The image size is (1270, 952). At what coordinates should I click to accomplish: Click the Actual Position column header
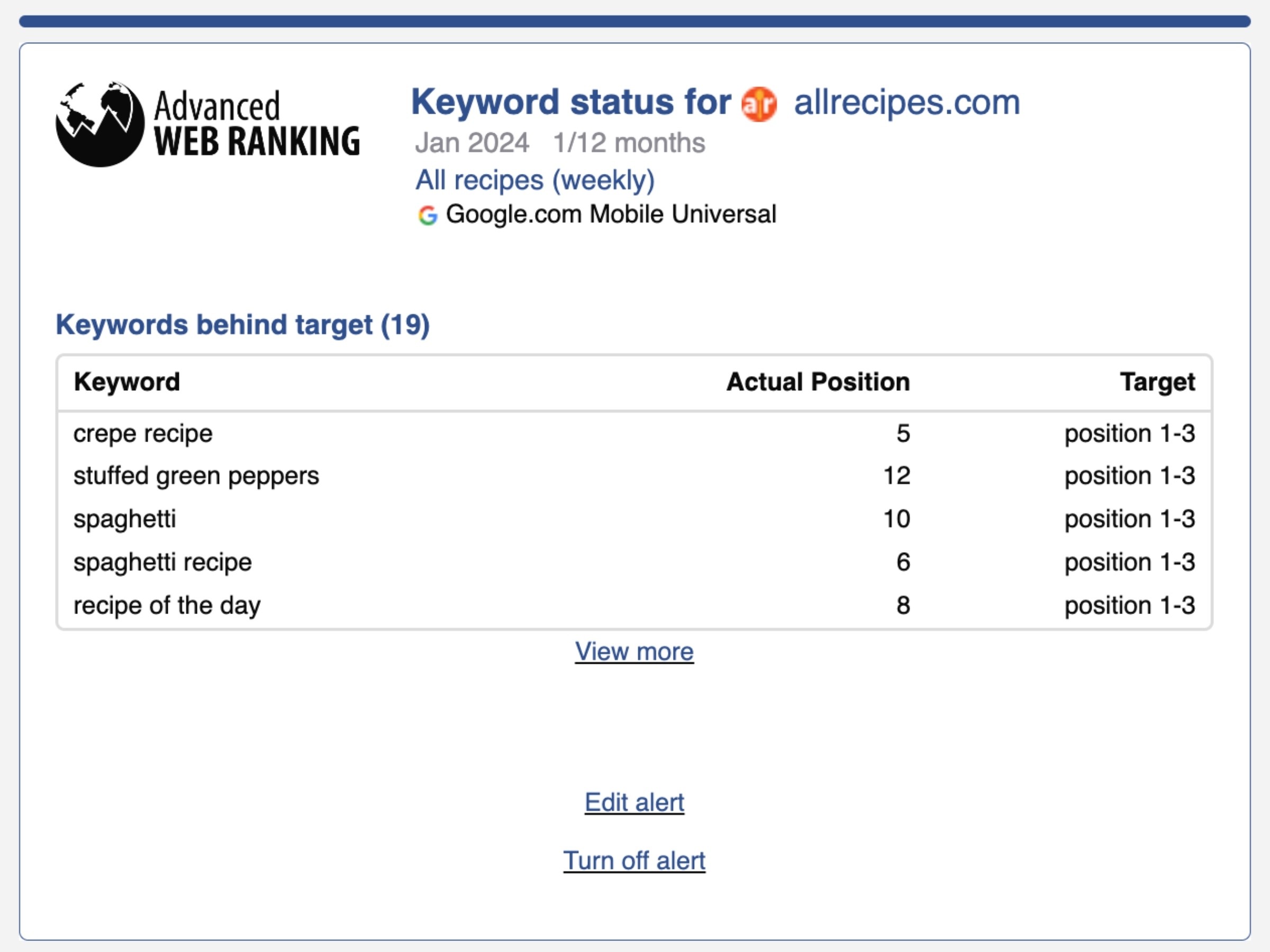(x=818, y=382)
